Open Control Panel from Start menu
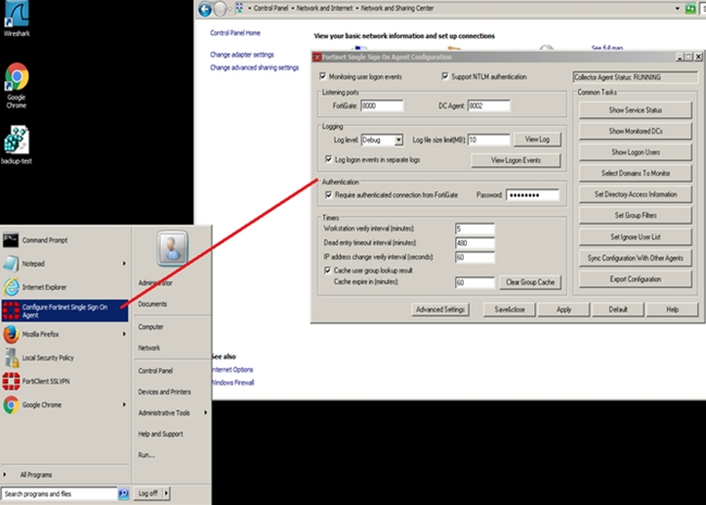Screen dimensions: 706x505 (x=155, y=371)
